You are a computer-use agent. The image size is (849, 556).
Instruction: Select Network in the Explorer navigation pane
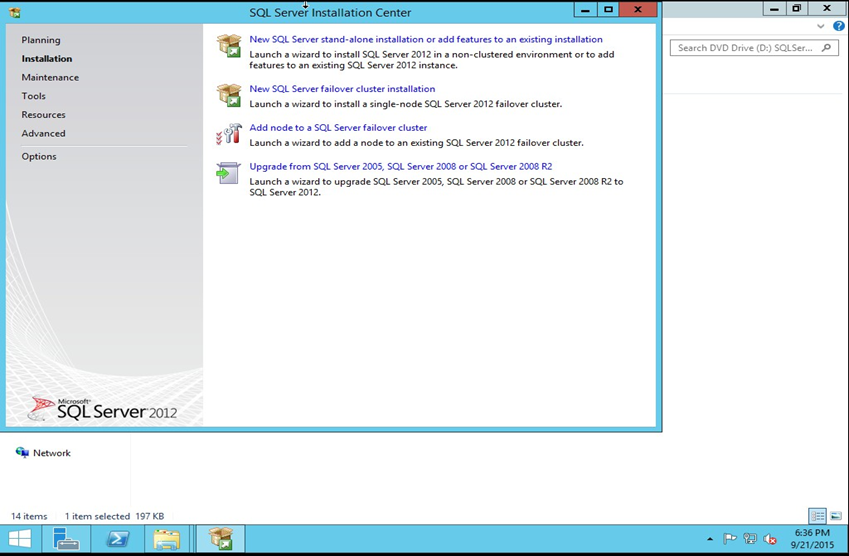[51, 453]
